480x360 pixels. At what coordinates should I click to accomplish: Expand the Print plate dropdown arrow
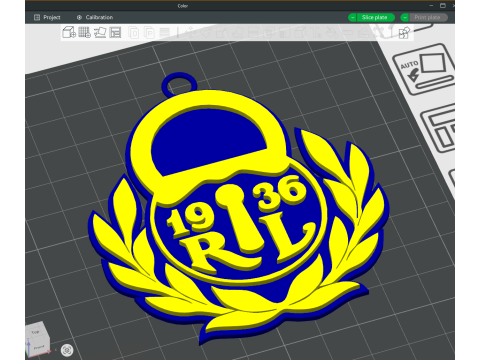[x=405, y=17]
